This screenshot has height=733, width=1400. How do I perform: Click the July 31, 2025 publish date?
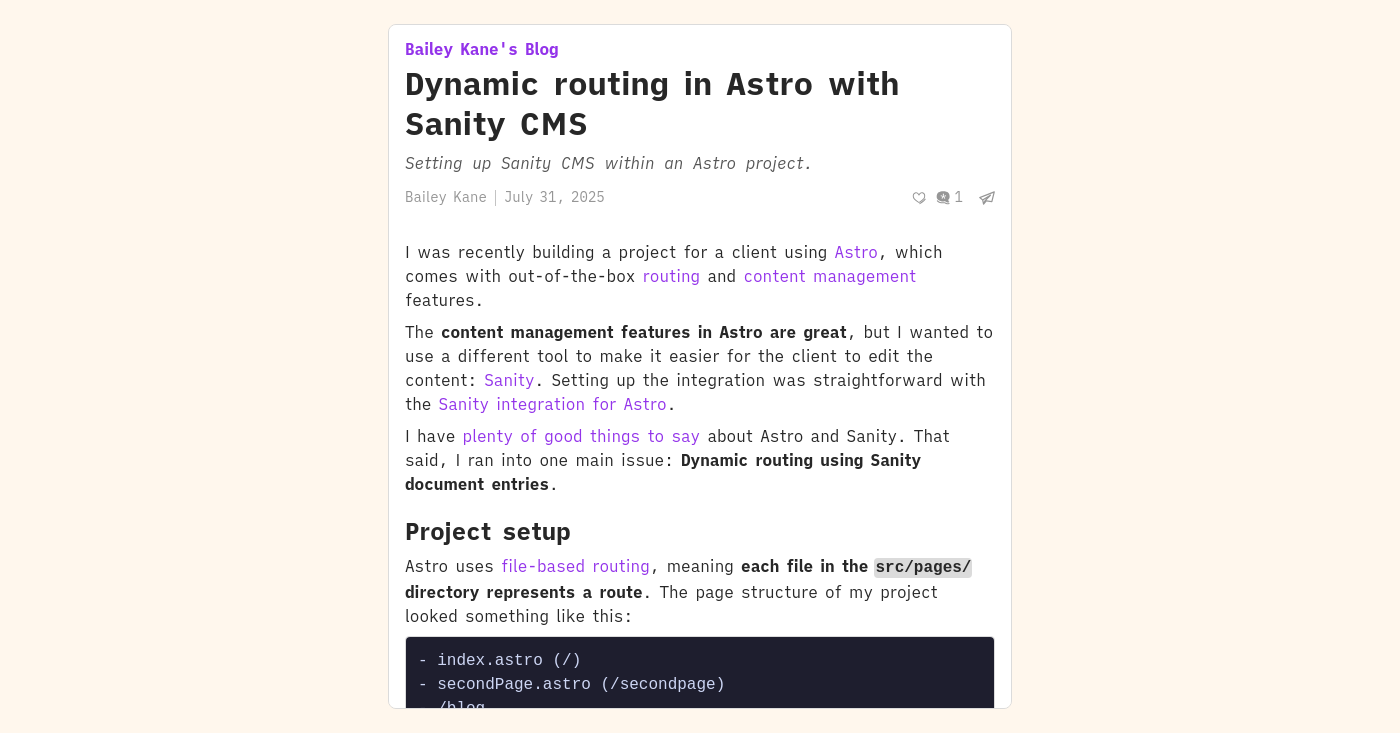pos(554,198)
